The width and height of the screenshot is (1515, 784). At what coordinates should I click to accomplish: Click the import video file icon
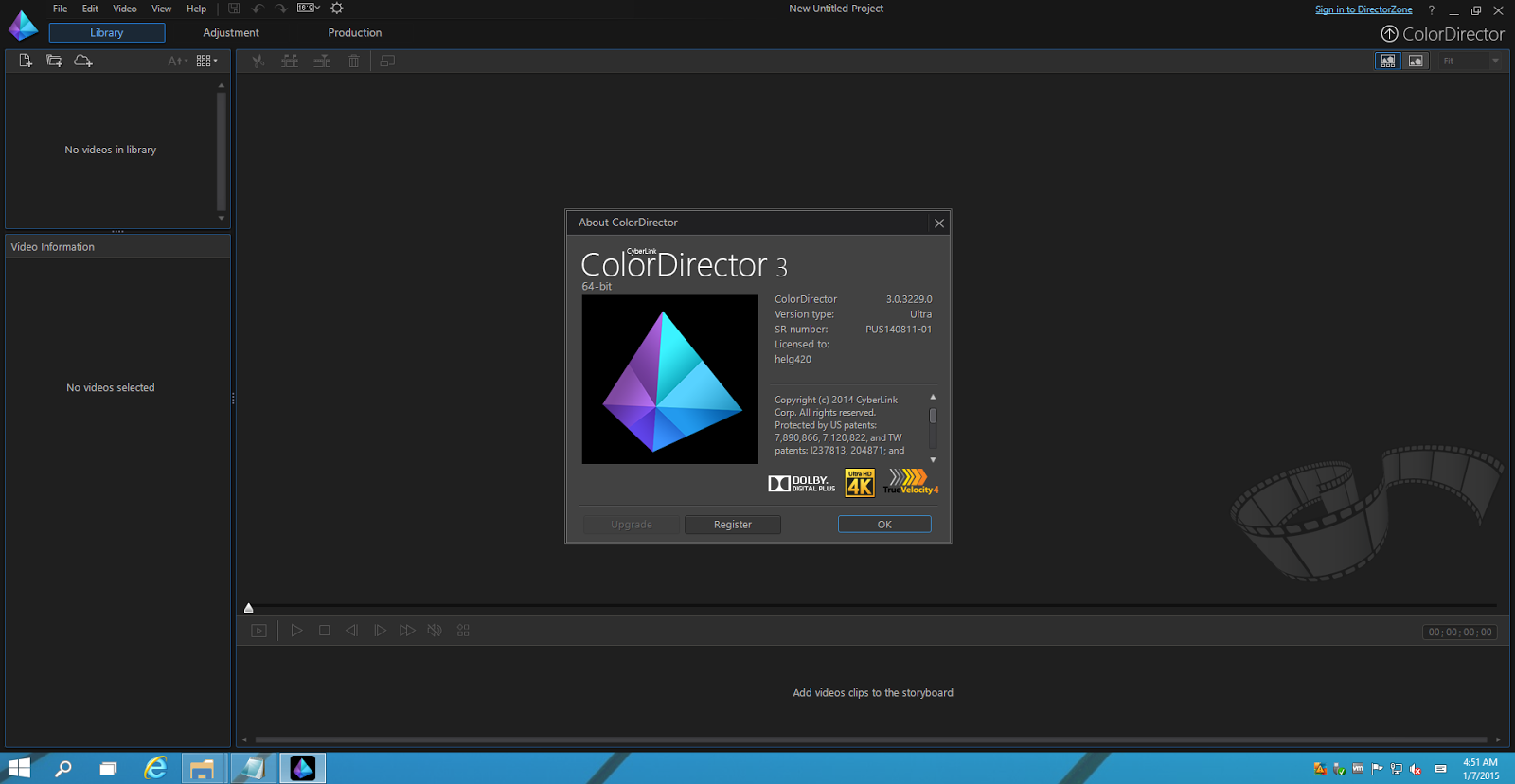tap(26, 61)
